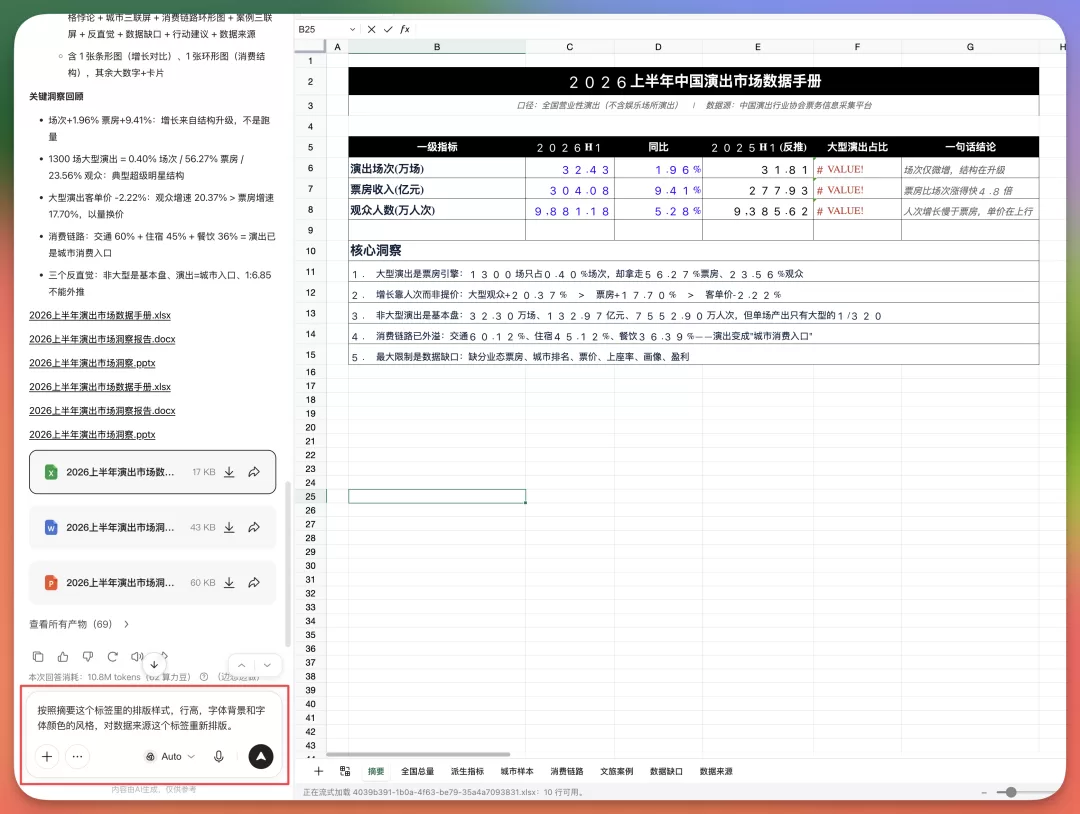Give the answer a thumbs up

coord(63,656)
